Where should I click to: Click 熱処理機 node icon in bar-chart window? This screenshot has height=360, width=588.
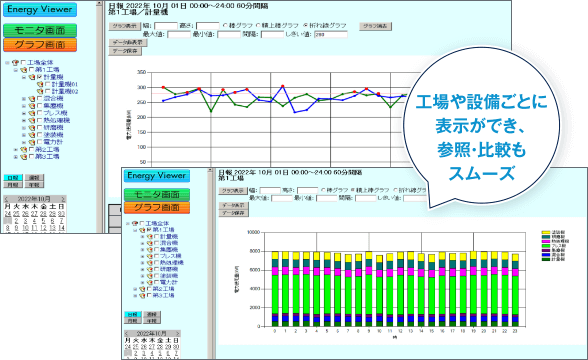point(150,263)
